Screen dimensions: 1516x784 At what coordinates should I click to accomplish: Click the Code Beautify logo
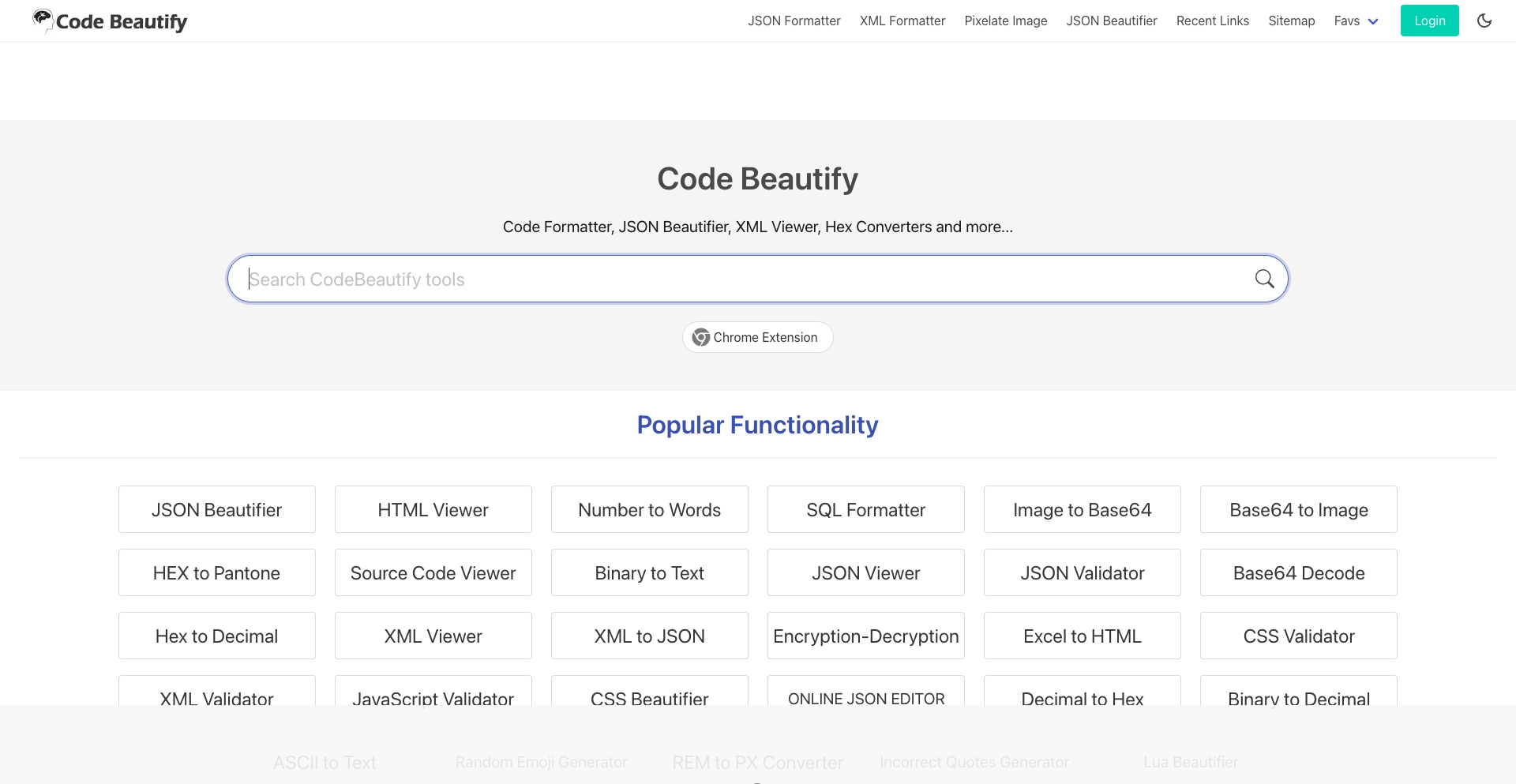tap(109, 21)
